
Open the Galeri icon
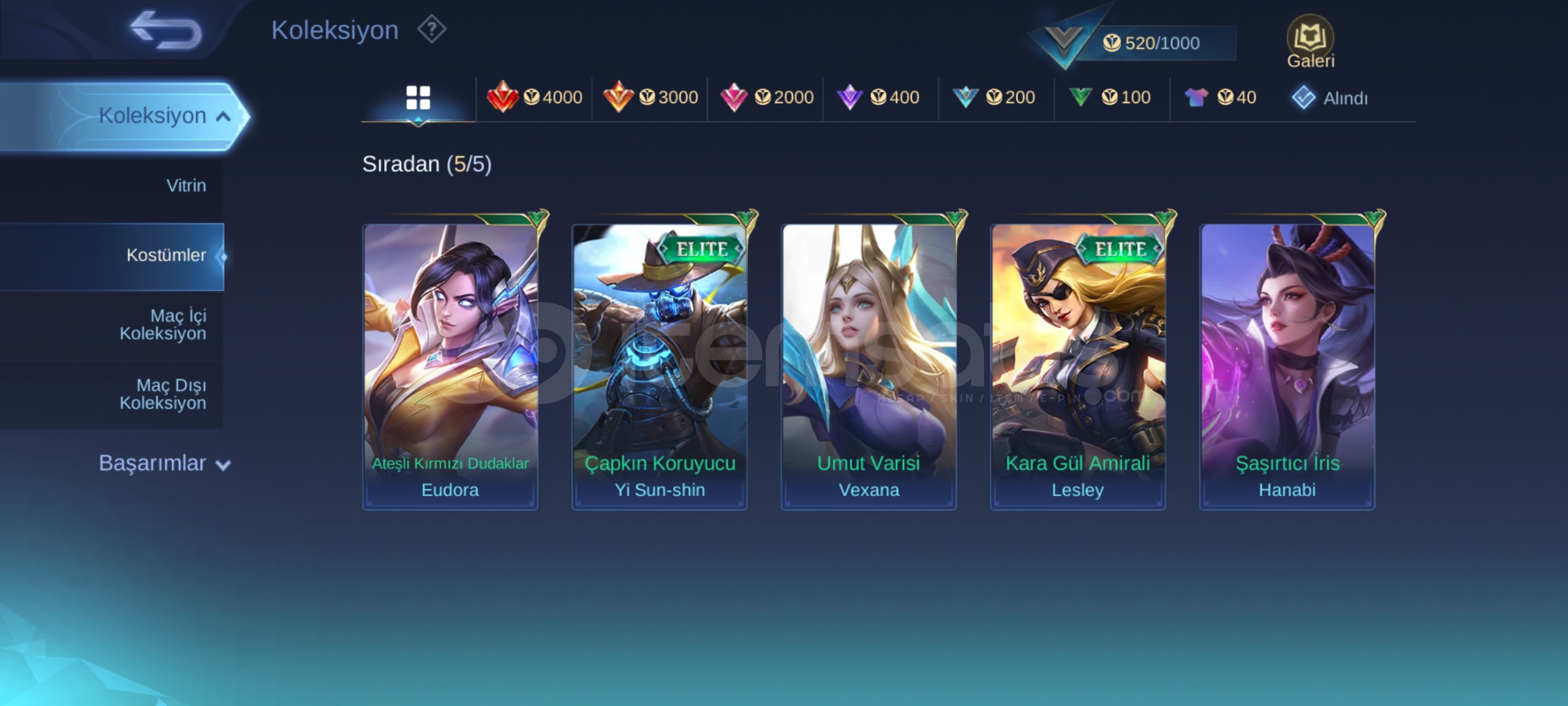click(x=1311, y=42)
